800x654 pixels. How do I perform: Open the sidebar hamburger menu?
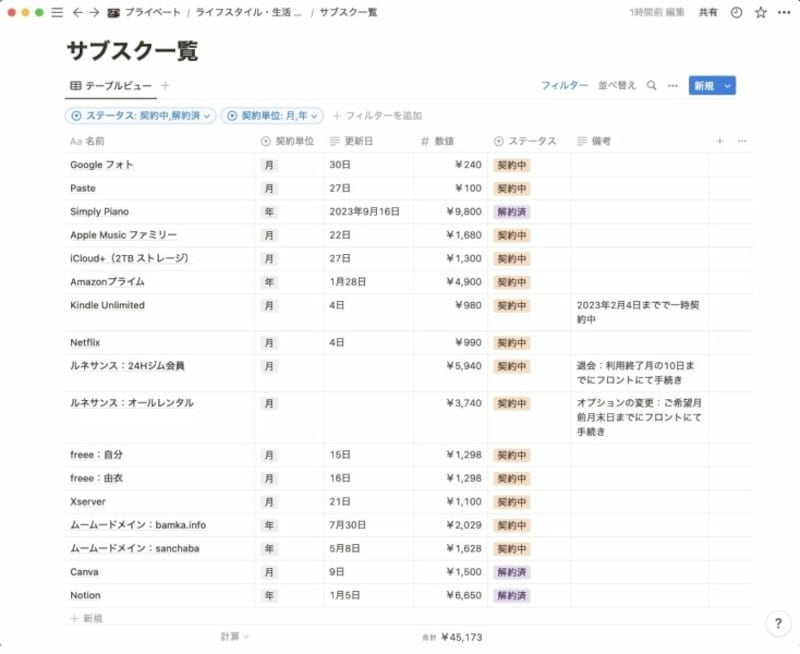tap(57, 12)
